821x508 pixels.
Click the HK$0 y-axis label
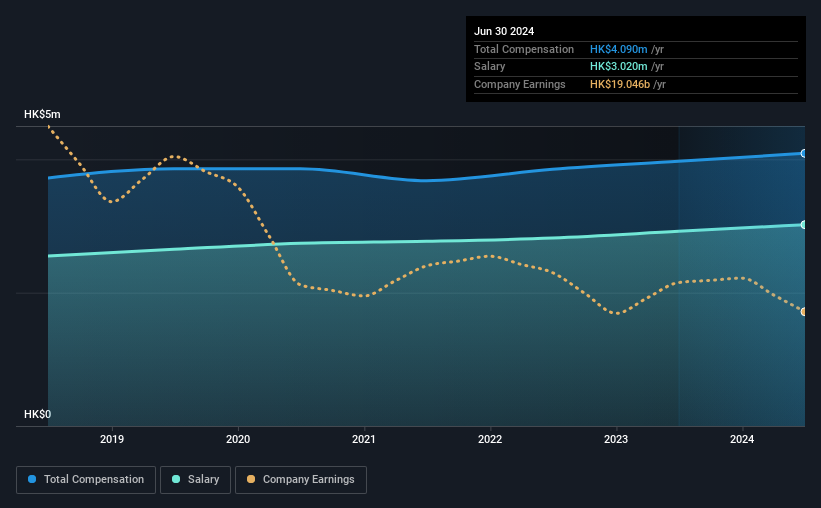[38, 414]
